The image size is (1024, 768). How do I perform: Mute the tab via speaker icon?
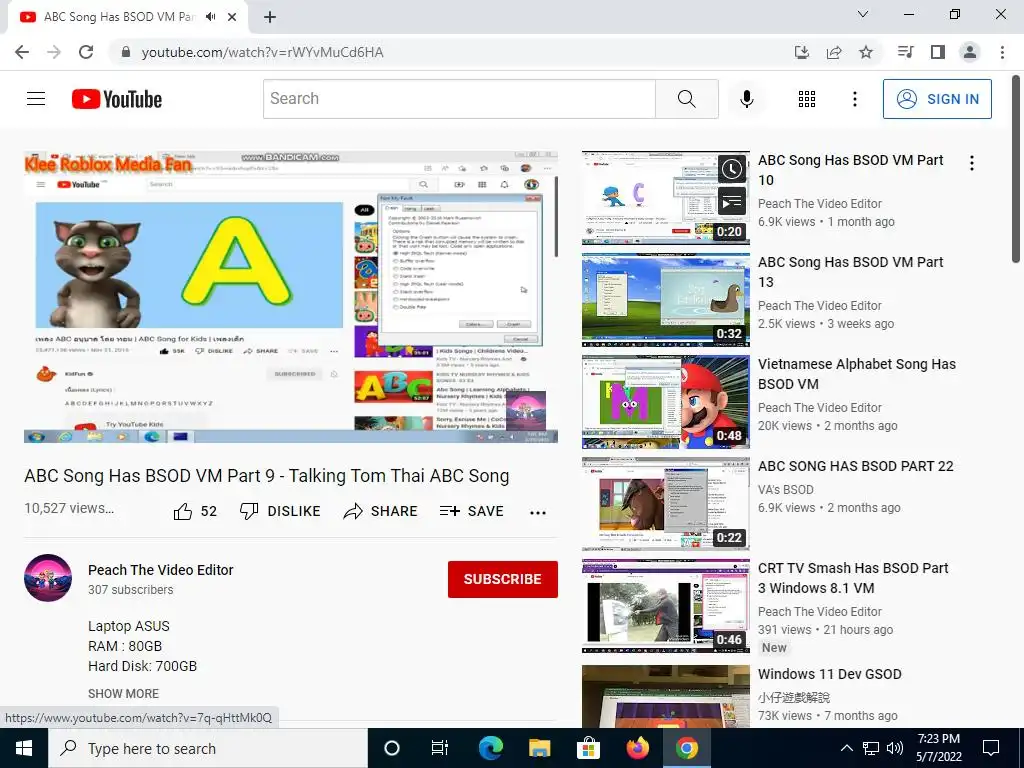[210, 17]
